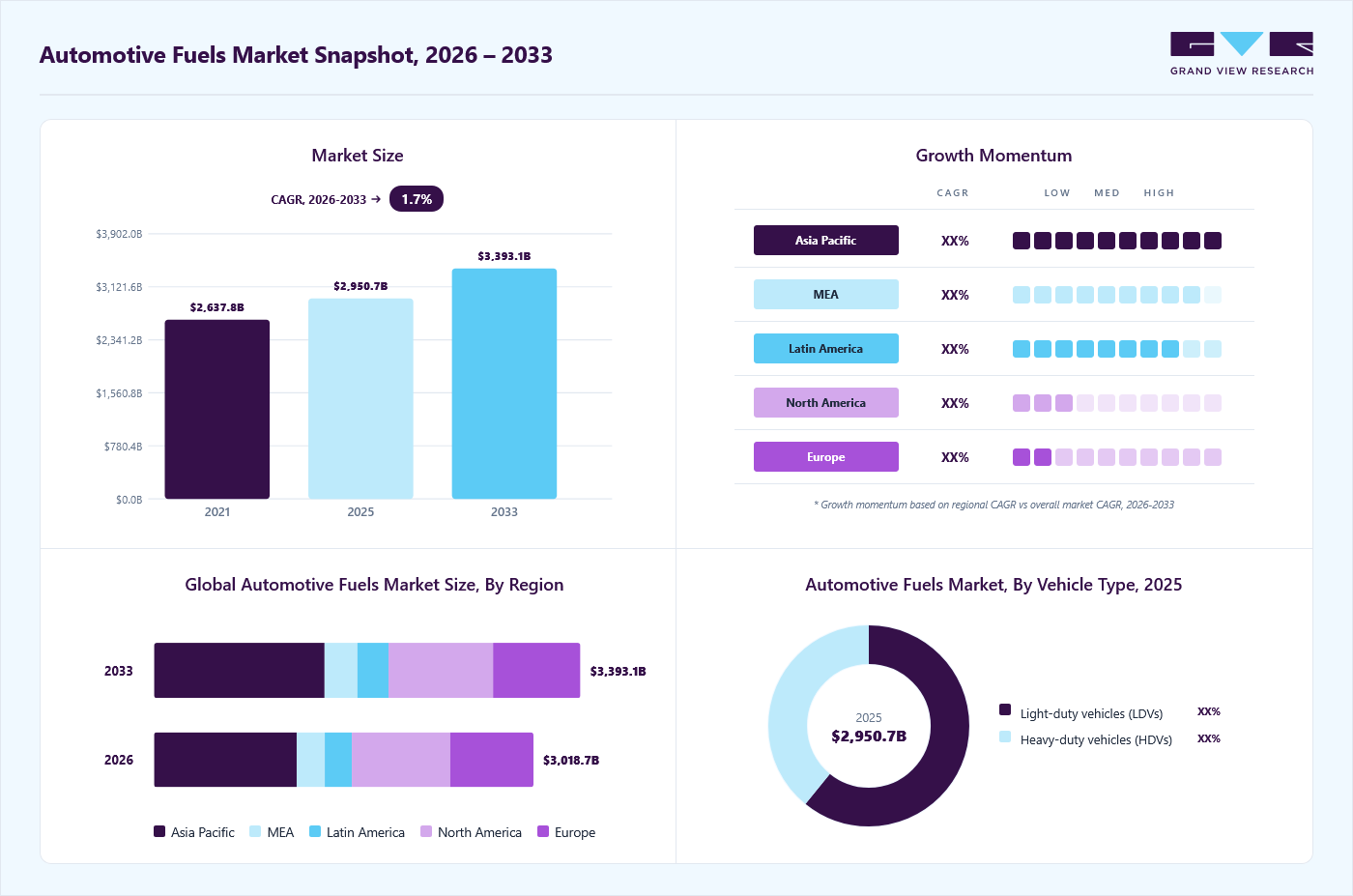The width and height of the screenshot is (1353, 896).
Task: Select the 2033 market size bar
Action: (x=504, y=384)
